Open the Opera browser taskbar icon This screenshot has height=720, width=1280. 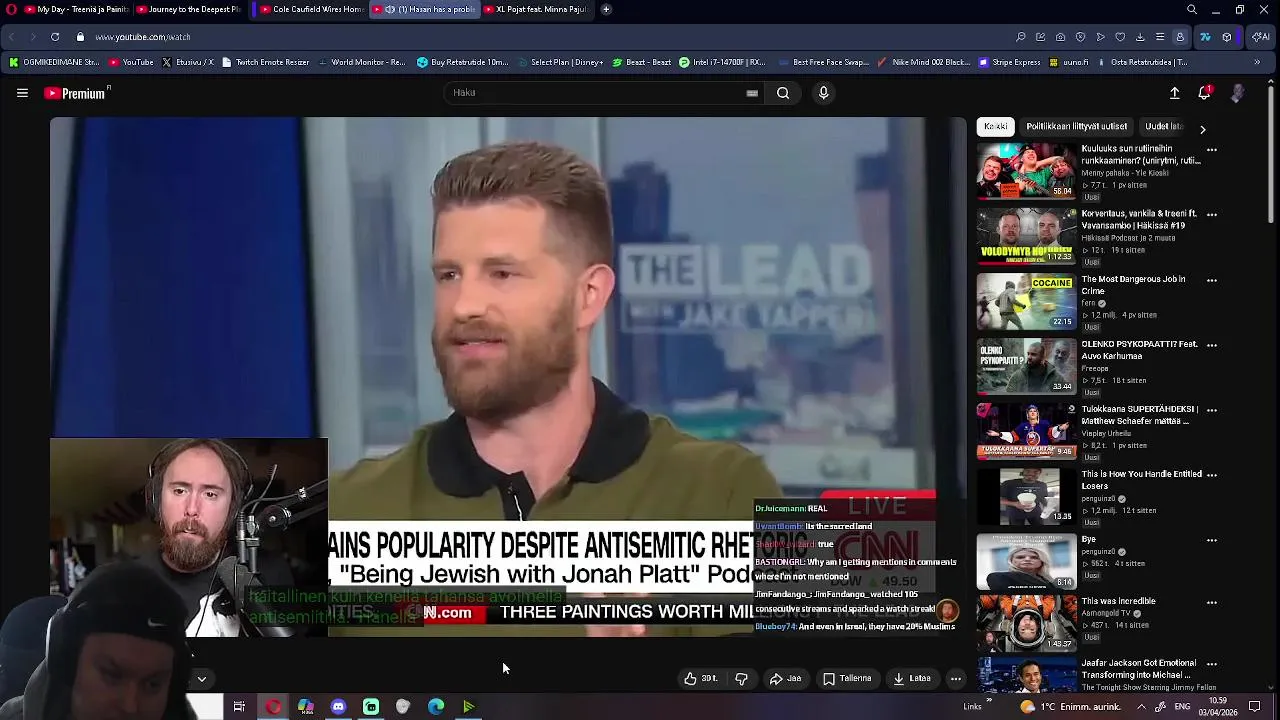[273, 707]
